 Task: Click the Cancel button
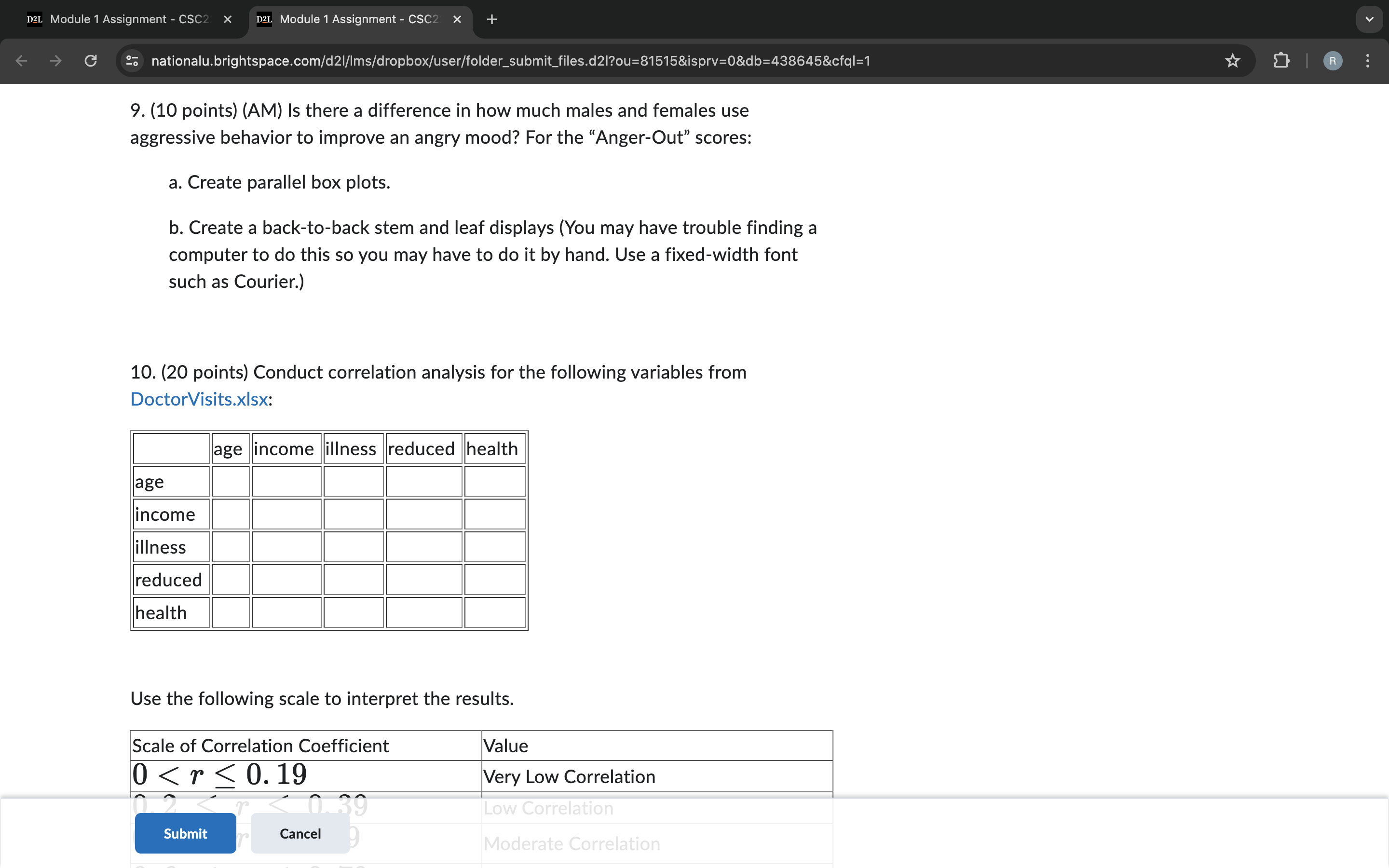[x=299, y=832]
